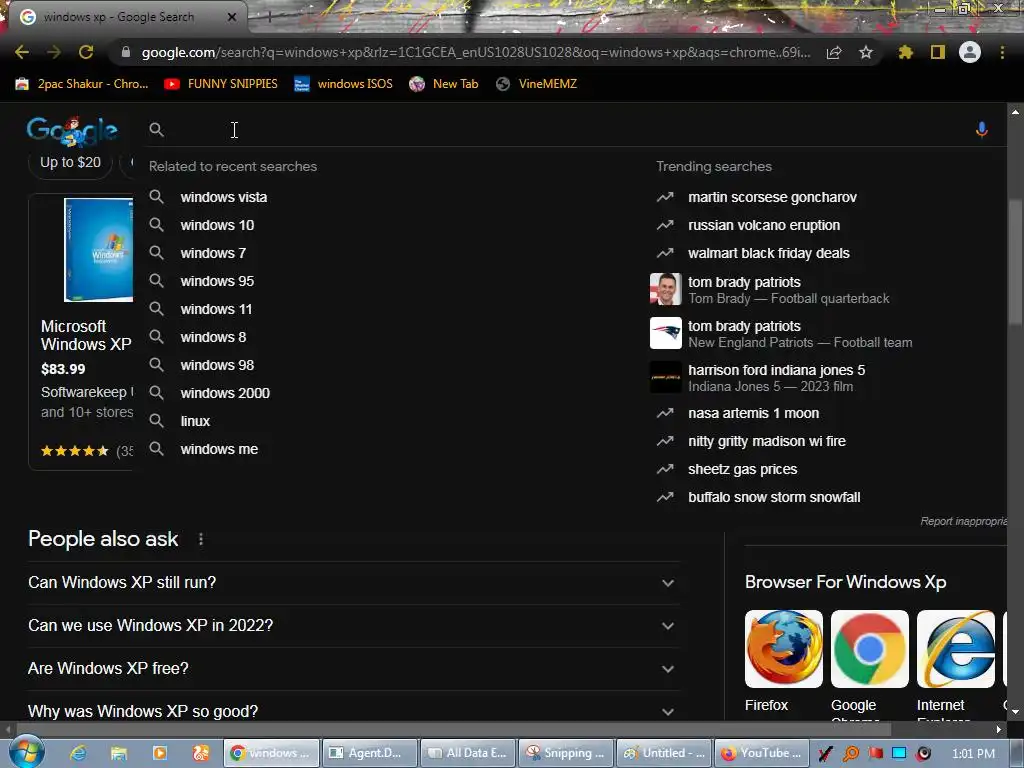Expand Why was Windows XP so good?
This screenshot has height=768, width=1024.
(352, 711)
